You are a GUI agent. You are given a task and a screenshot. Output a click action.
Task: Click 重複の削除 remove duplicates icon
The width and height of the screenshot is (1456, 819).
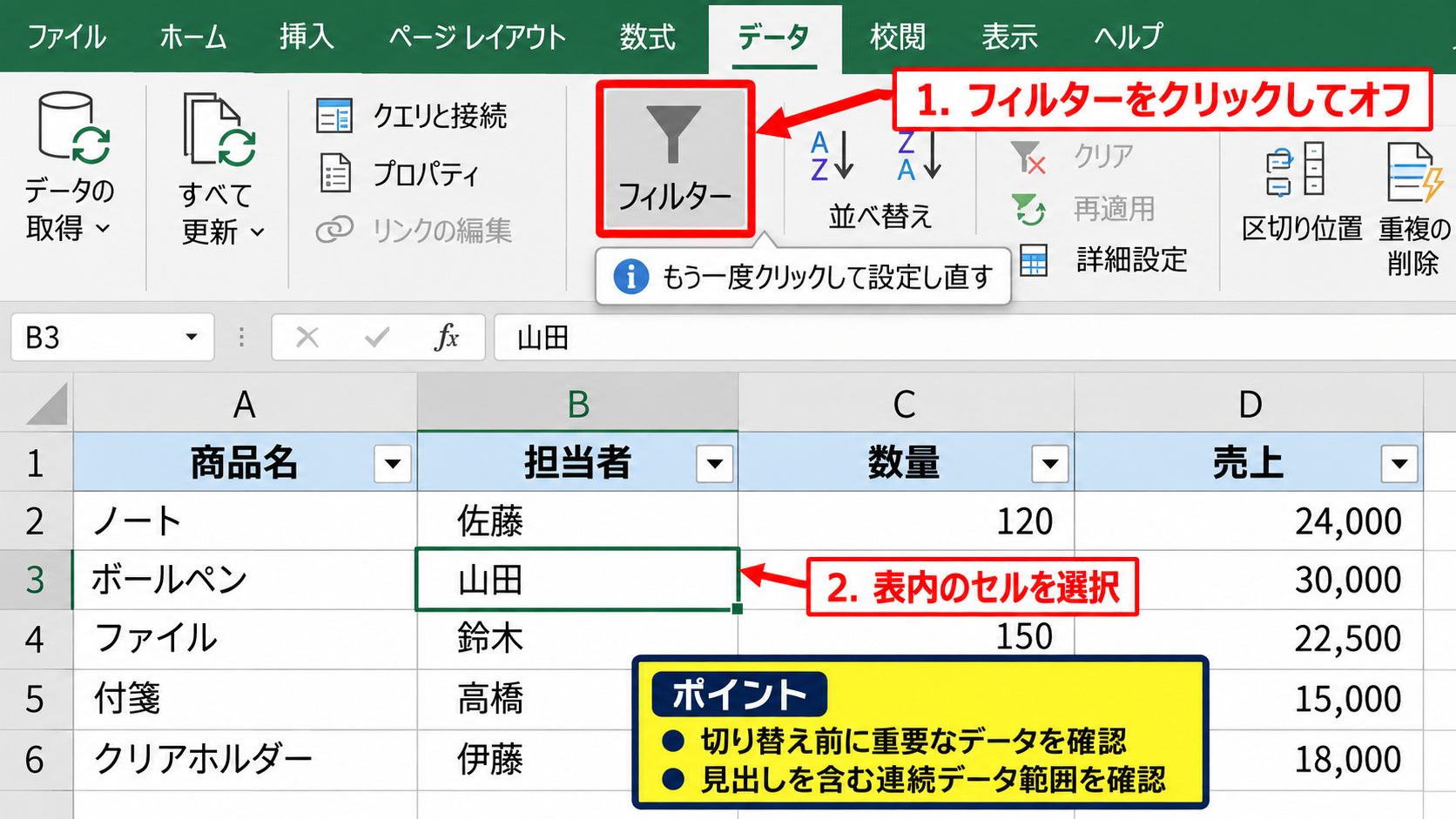coord(1415,171)
